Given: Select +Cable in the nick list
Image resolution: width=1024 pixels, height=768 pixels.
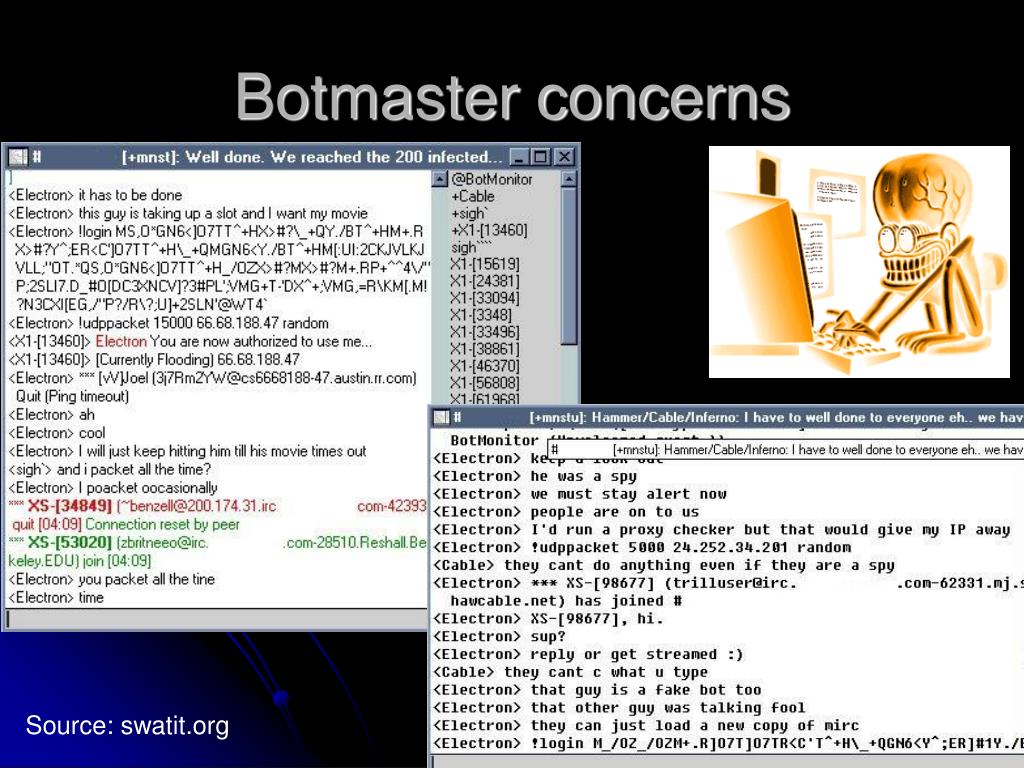Looking at the screenshot, I should [x=473, y=196].
